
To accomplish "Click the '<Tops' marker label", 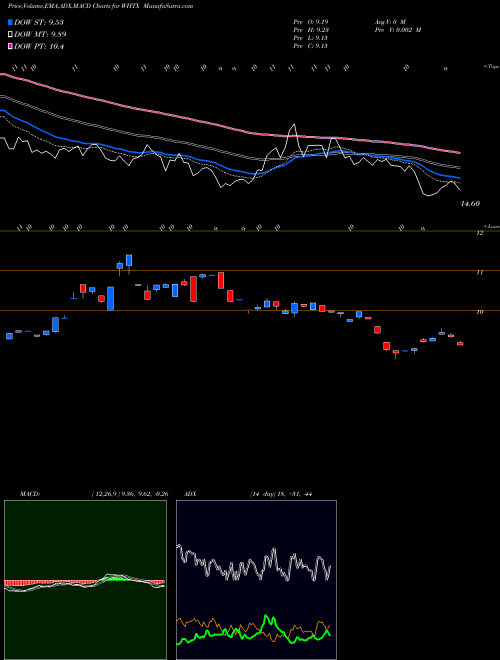I will coord(491,67).
